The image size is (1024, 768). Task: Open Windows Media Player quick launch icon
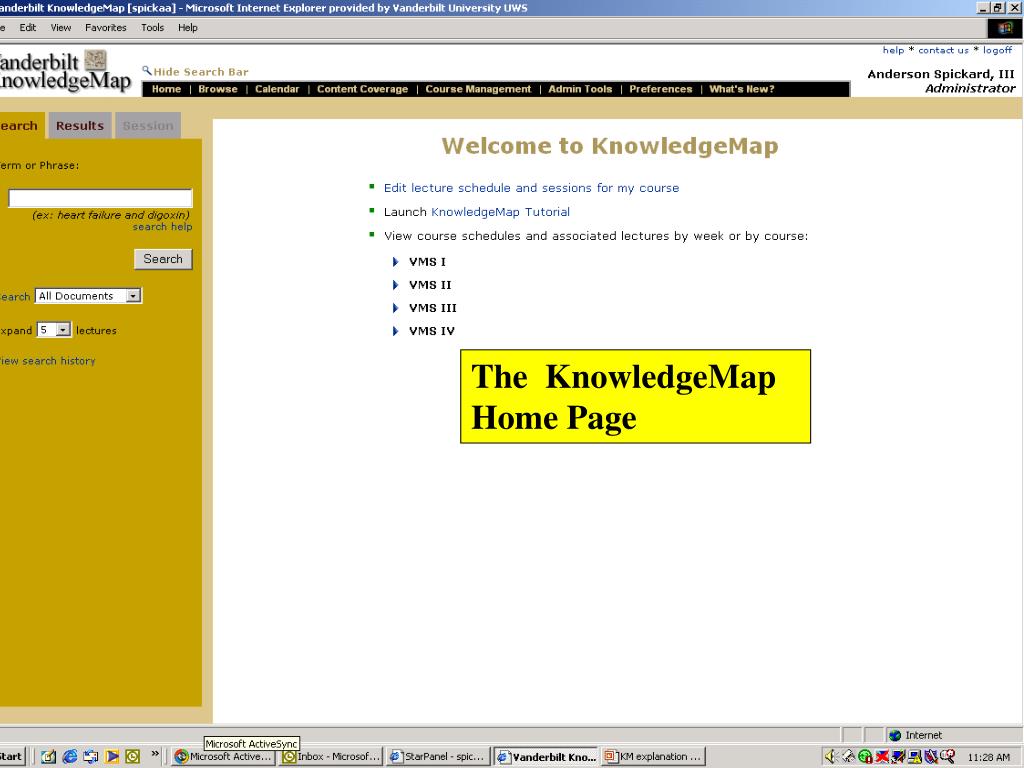112,756
